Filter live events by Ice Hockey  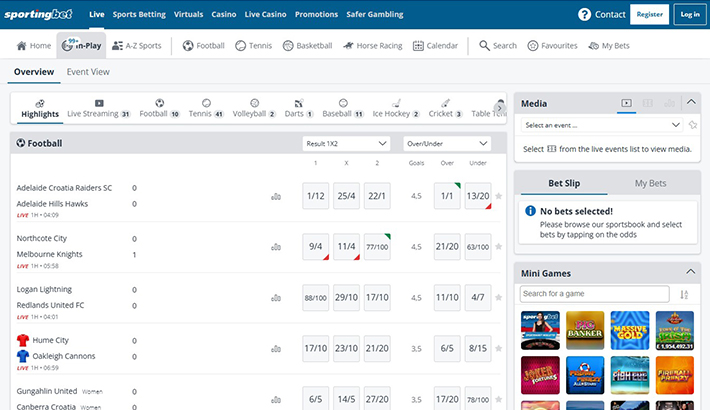click(396, 109)
